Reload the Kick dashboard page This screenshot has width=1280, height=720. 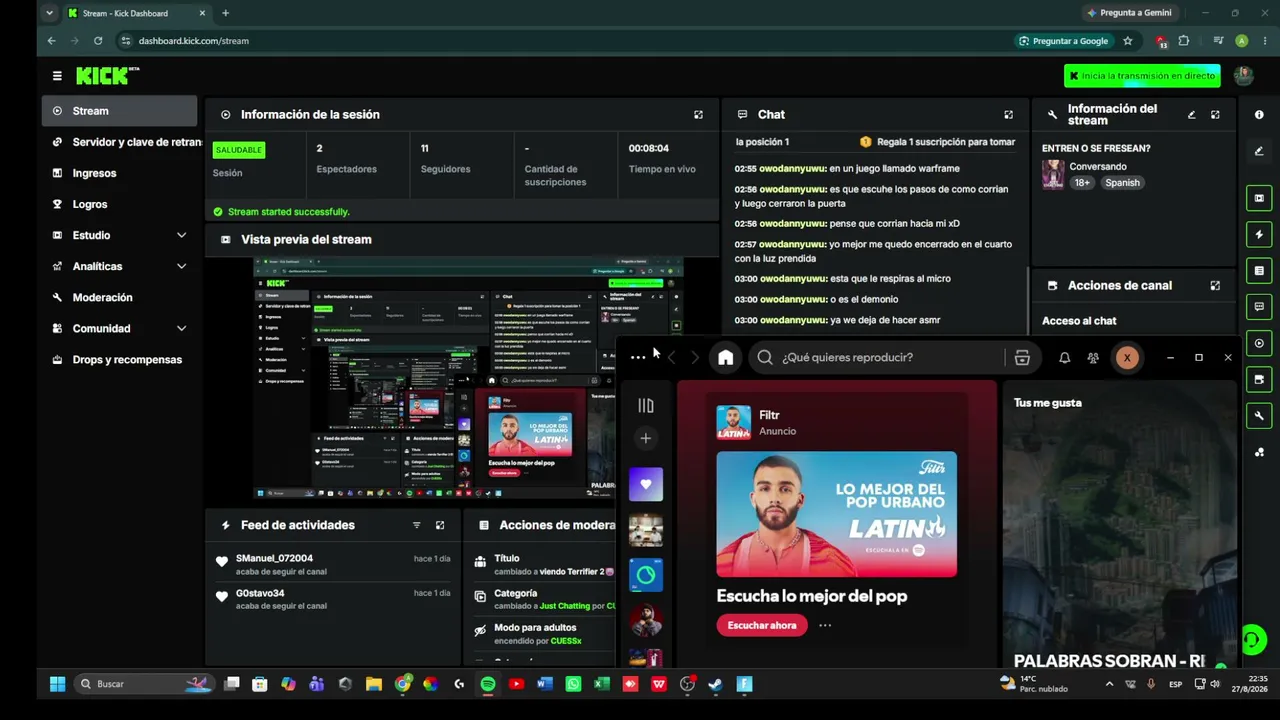pyautogui.click(x=98, y=41)
